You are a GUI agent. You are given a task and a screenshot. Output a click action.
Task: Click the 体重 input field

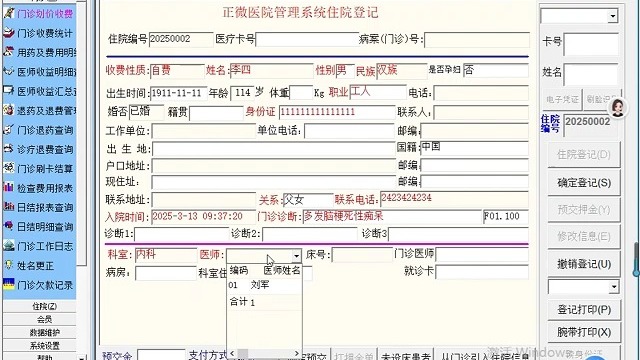(x=301, y=93)
